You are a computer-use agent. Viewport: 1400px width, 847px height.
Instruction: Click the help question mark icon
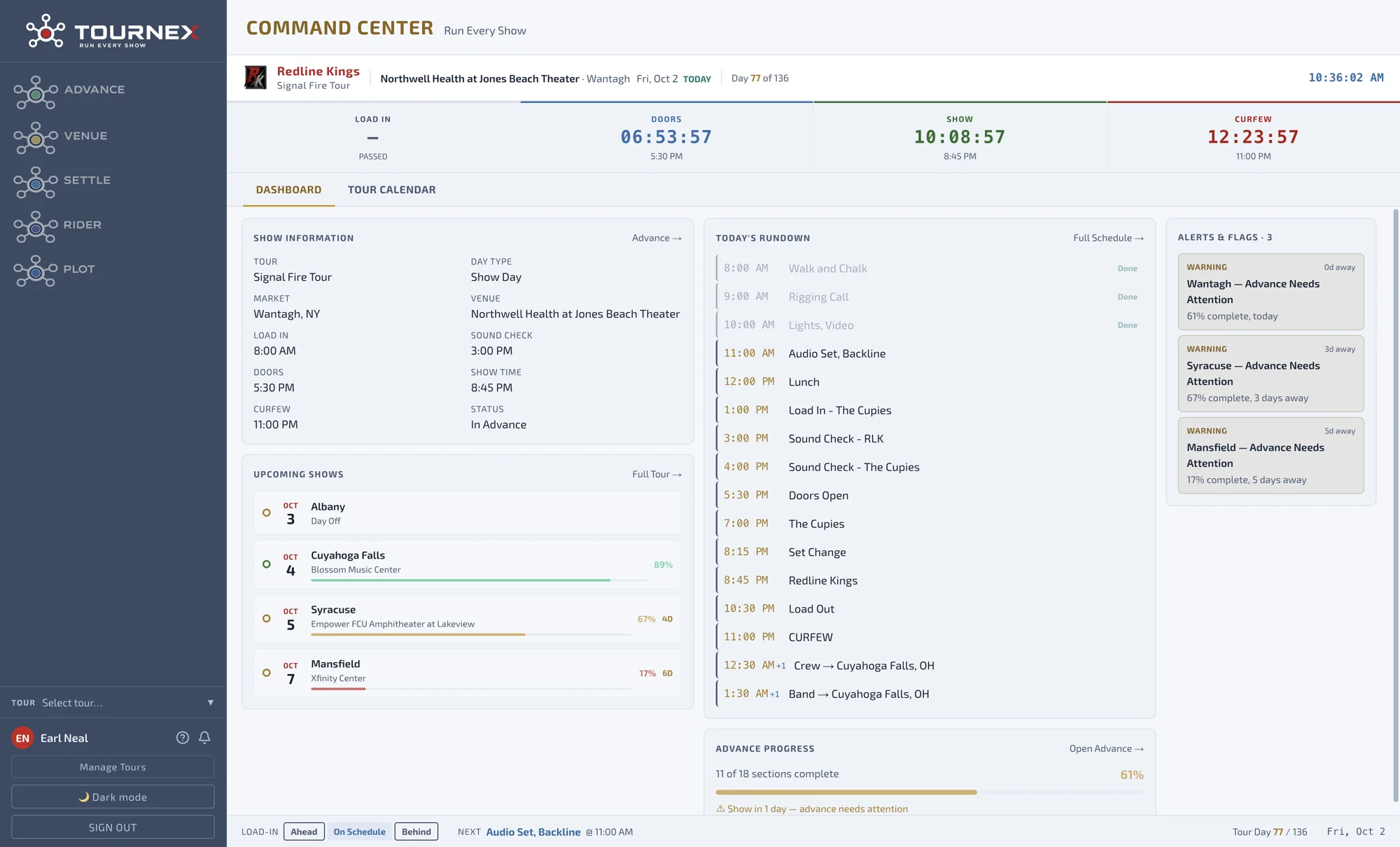(183, 738)
